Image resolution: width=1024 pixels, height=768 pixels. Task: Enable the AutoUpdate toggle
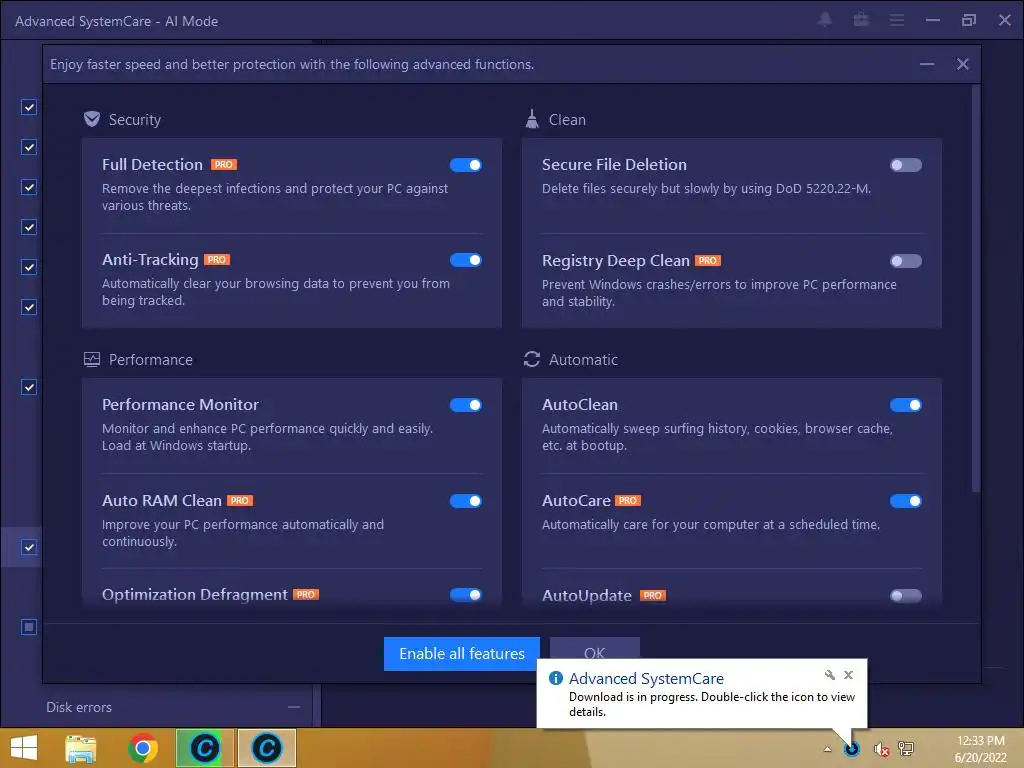click(x=906, y=596)
